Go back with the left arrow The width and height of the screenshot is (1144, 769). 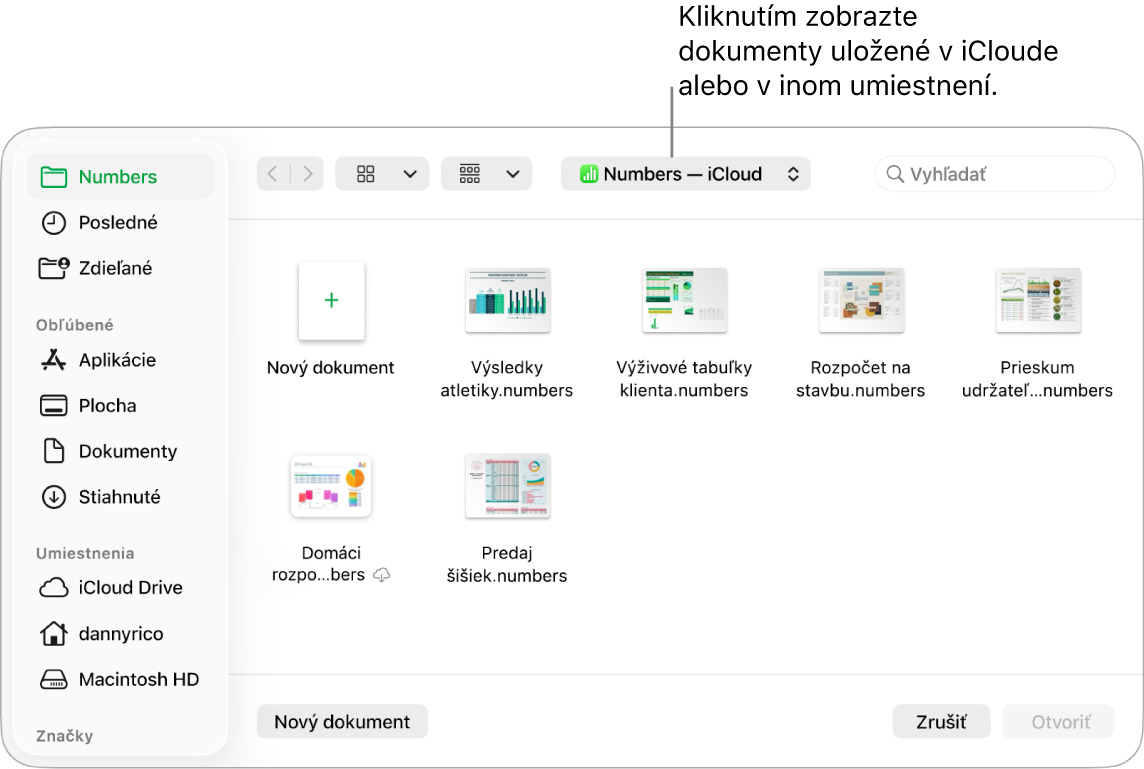click(273, 174)
